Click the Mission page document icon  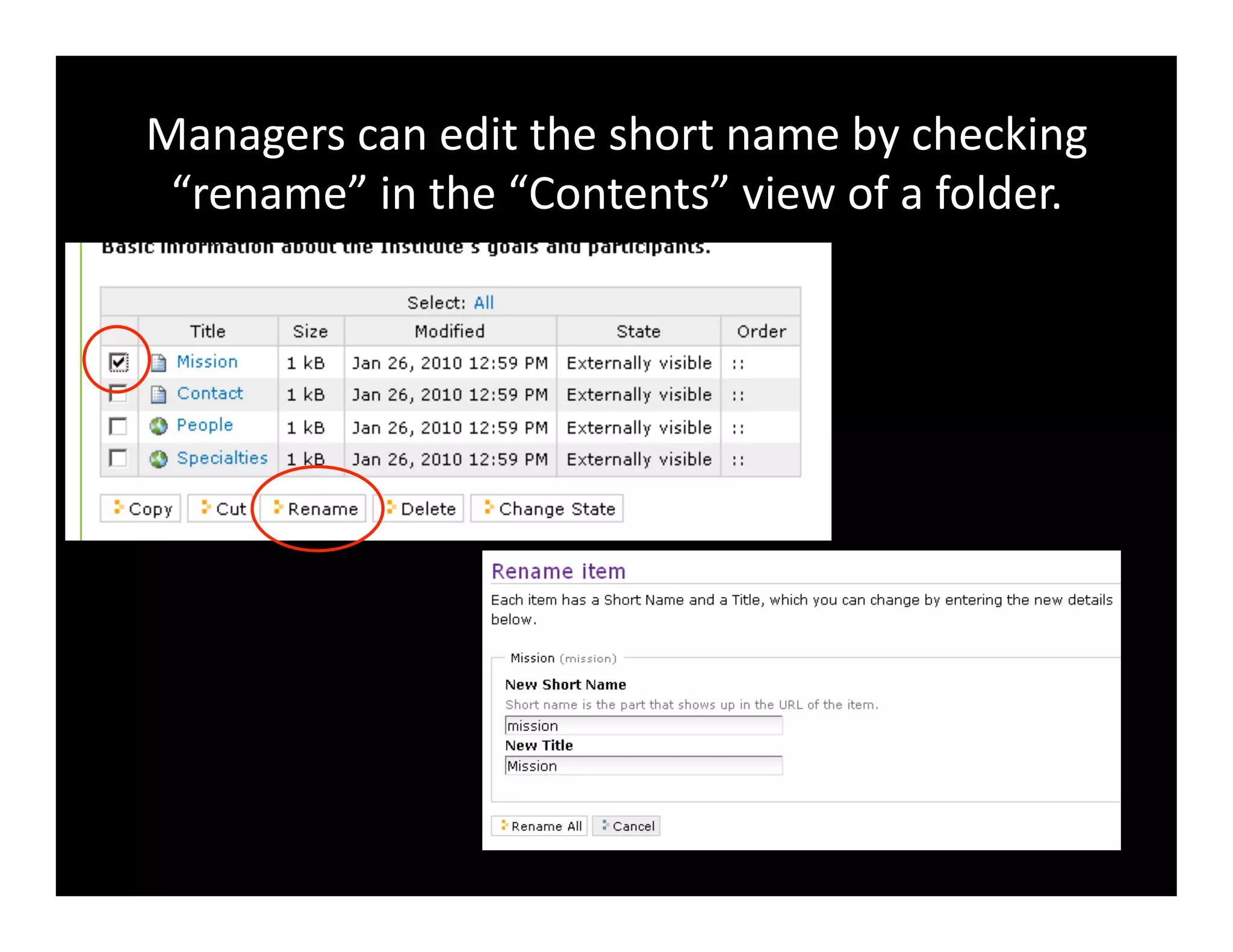click(158, 362)
